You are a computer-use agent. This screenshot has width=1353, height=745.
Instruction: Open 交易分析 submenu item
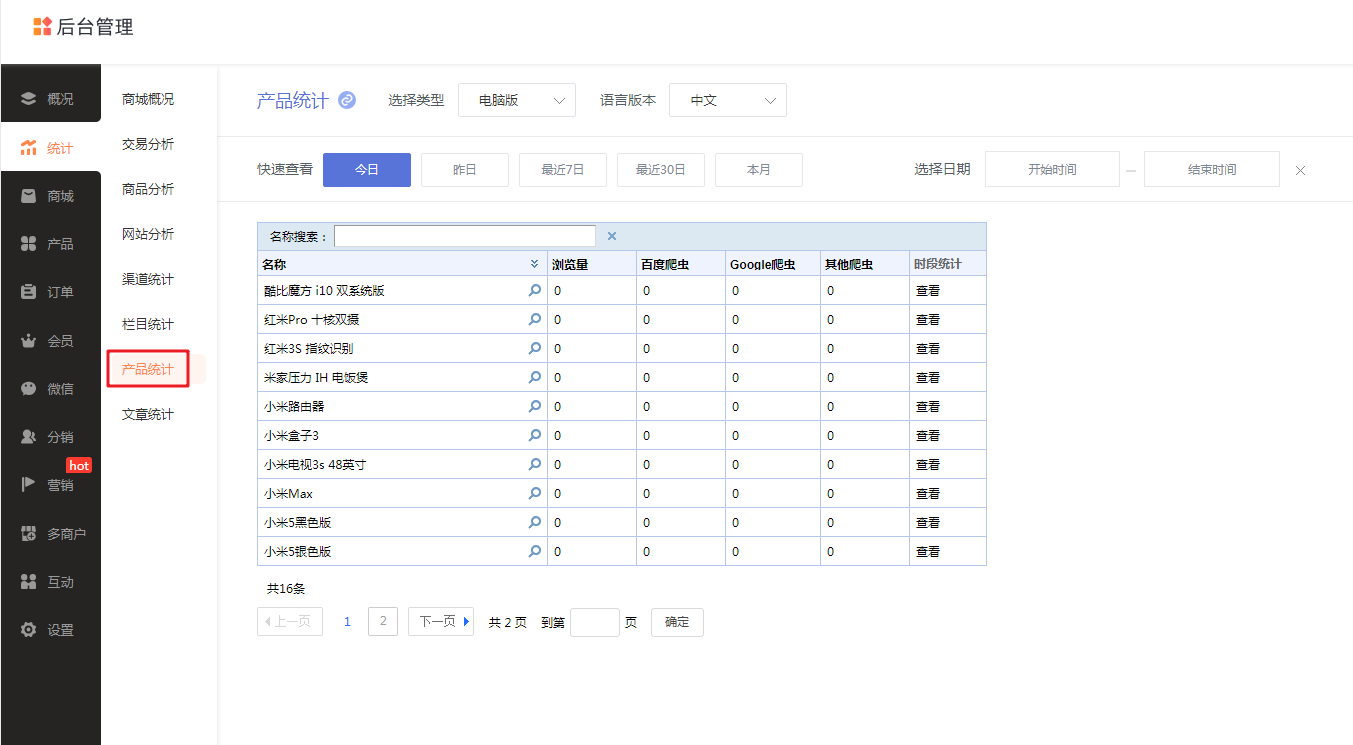pyautogui.click(x=148, y=144)
